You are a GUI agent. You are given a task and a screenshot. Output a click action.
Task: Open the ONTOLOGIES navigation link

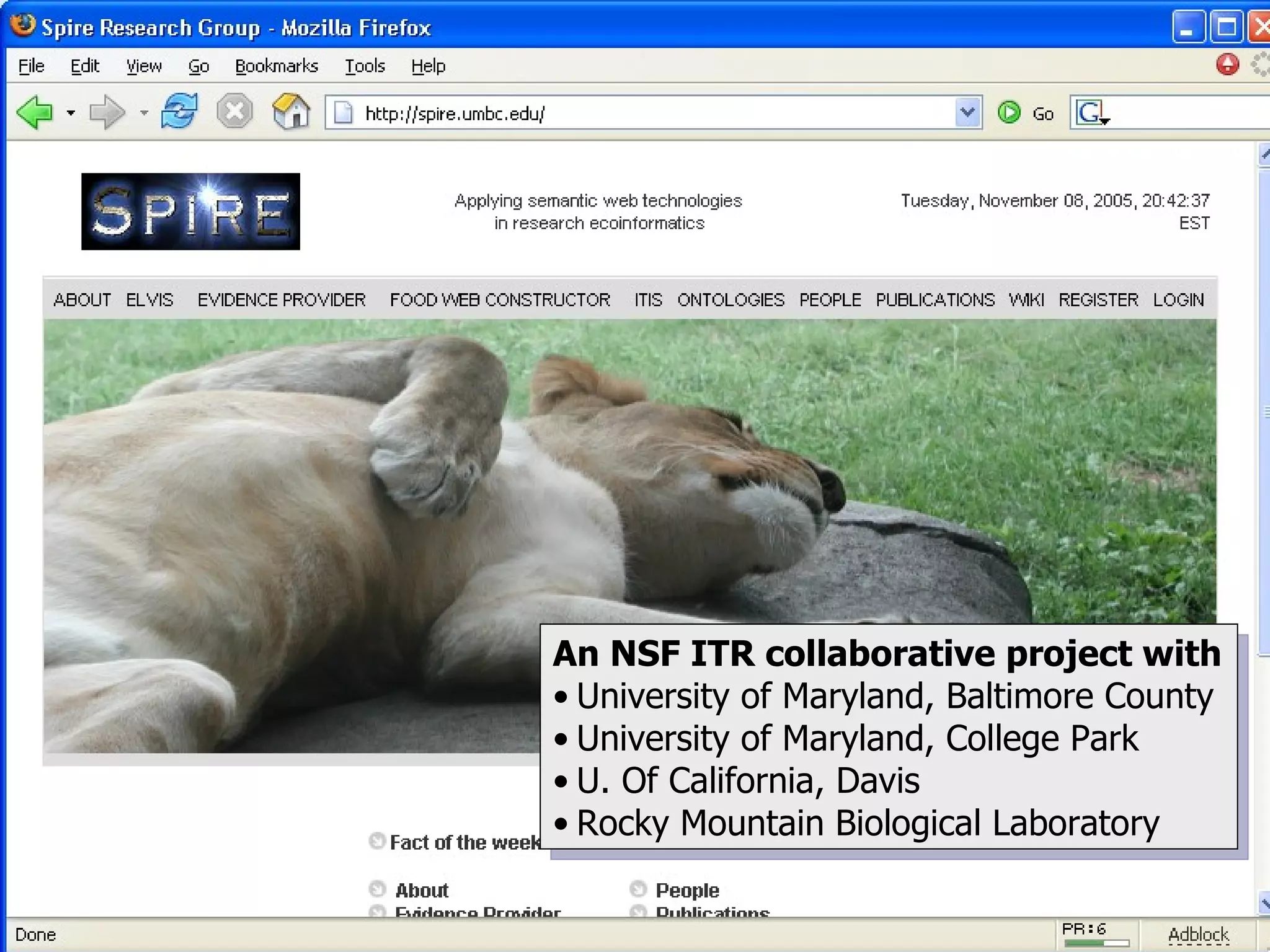point(730,300)
